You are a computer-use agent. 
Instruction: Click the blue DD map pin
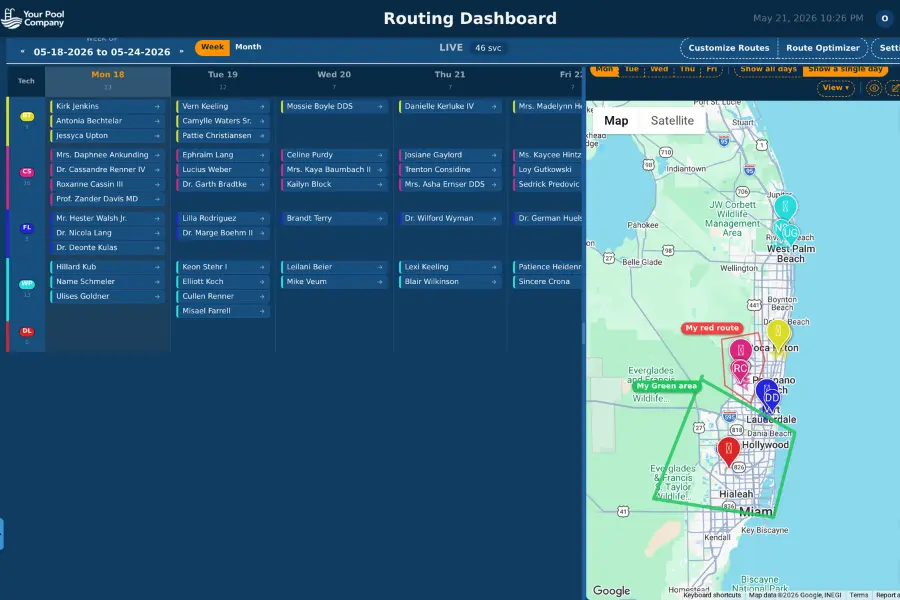[772, 398]
